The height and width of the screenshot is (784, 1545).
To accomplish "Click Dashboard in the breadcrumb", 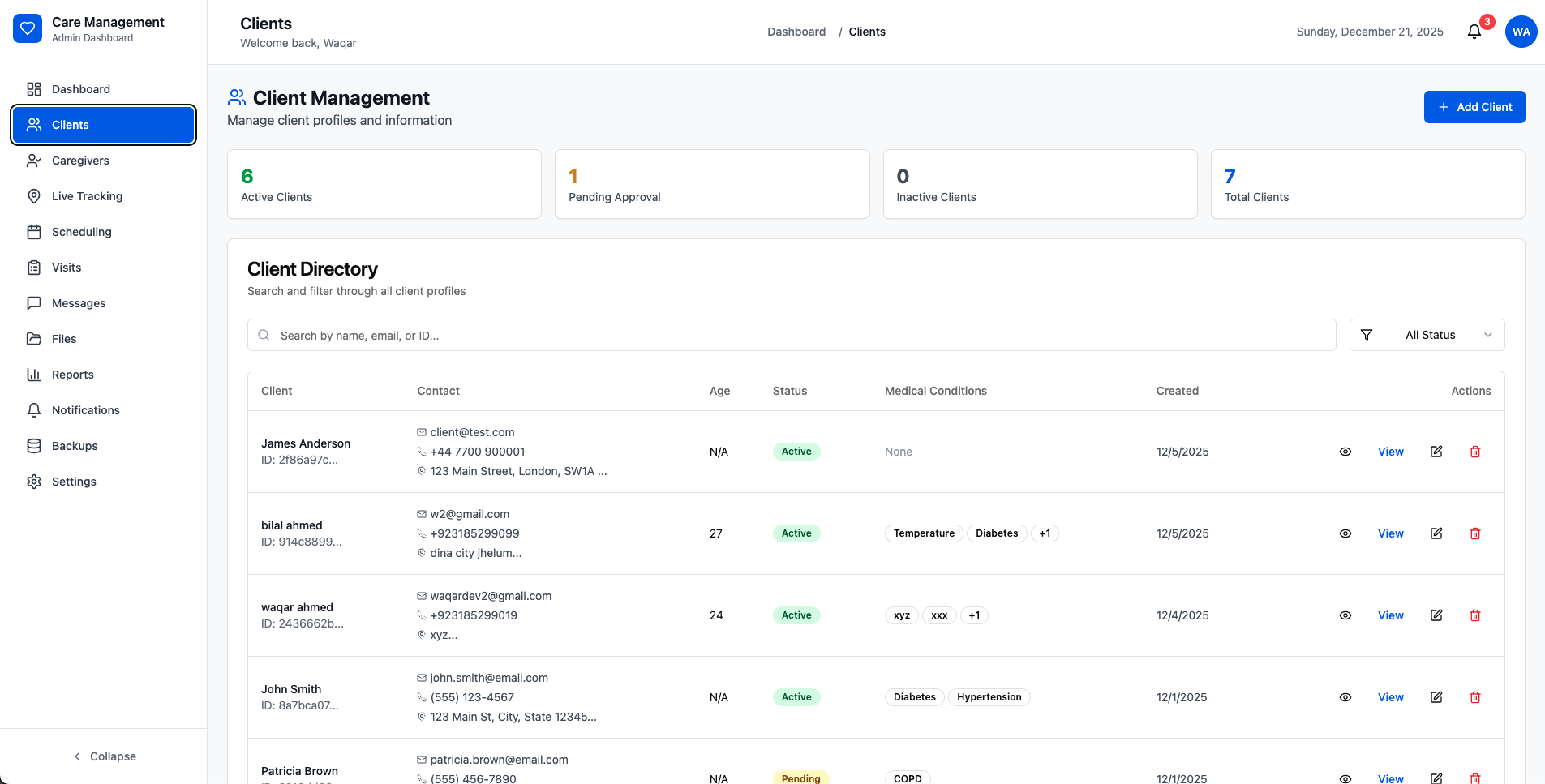I will pos(796,32).
